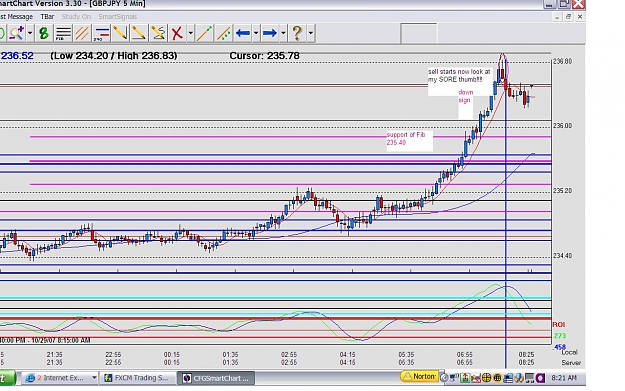Close the inner chart window
Screen dimensions: 625x391
tap(580, 17)
